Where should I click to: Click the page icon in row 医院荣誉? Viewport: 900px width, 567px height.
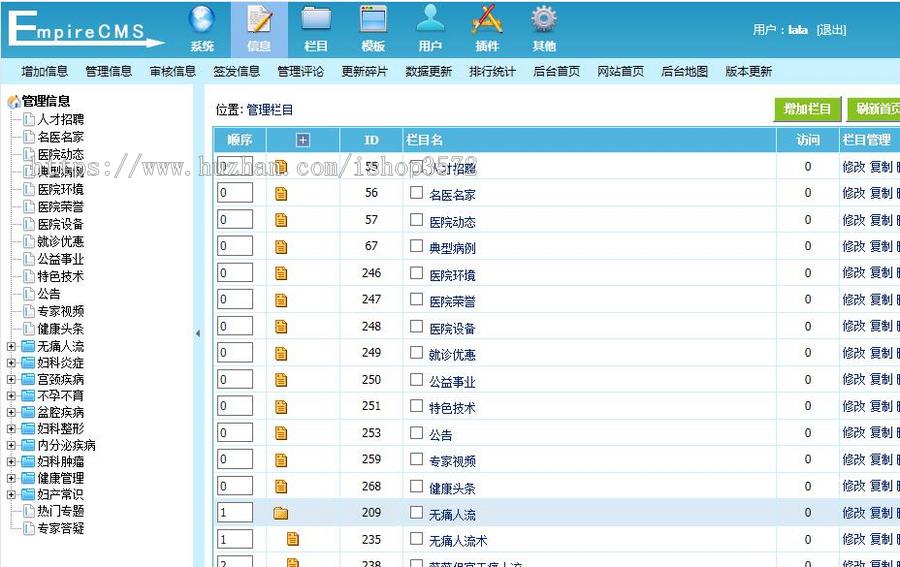click(281, 300)
